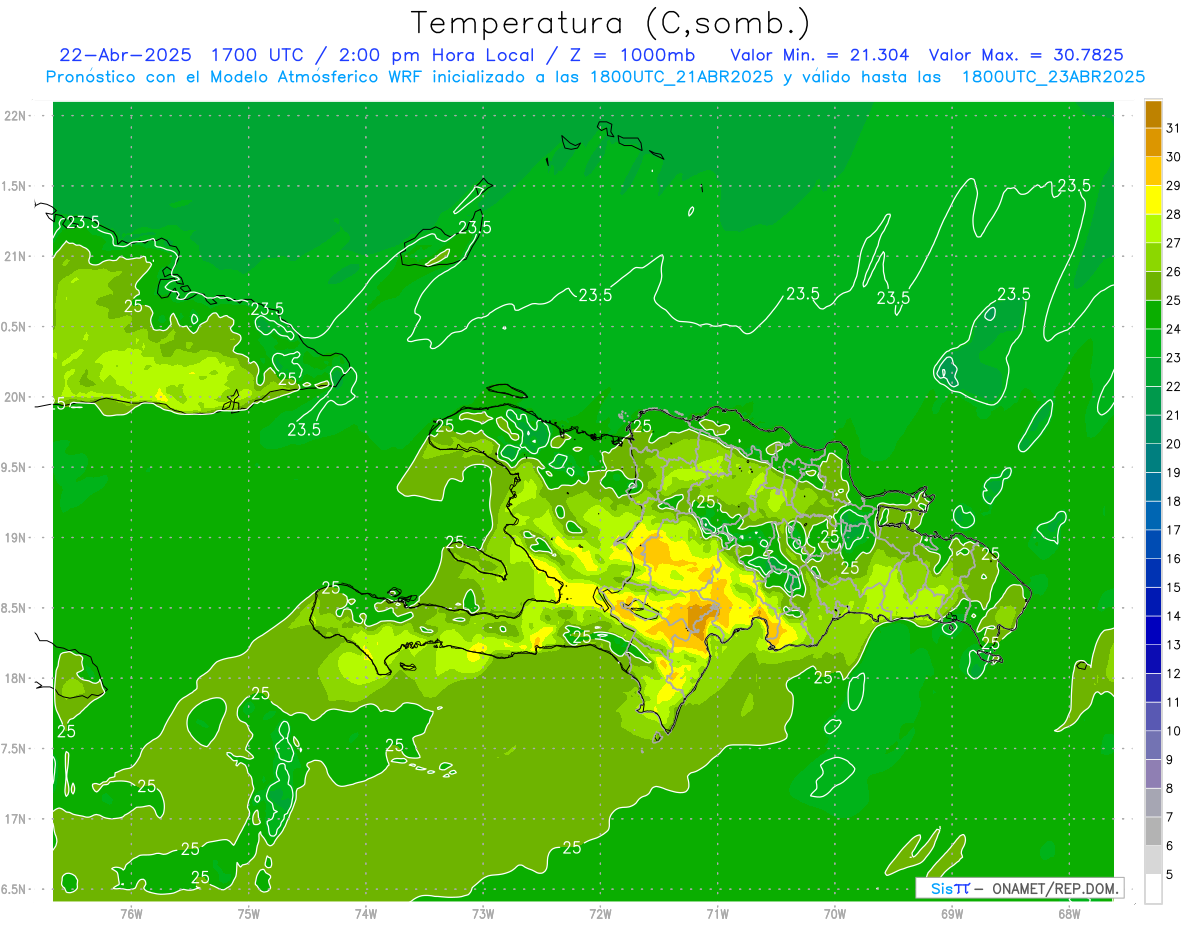
Task: Click the '1700 UTC' time text
Action: [x=257, y=55]
